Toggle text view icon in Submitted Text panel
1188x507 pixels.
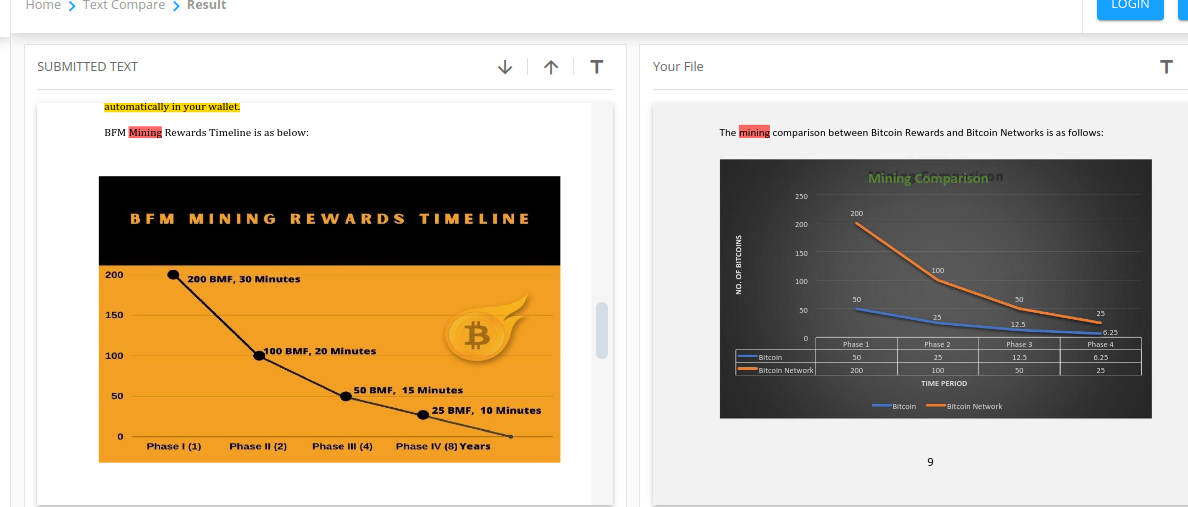coord(596,67)
